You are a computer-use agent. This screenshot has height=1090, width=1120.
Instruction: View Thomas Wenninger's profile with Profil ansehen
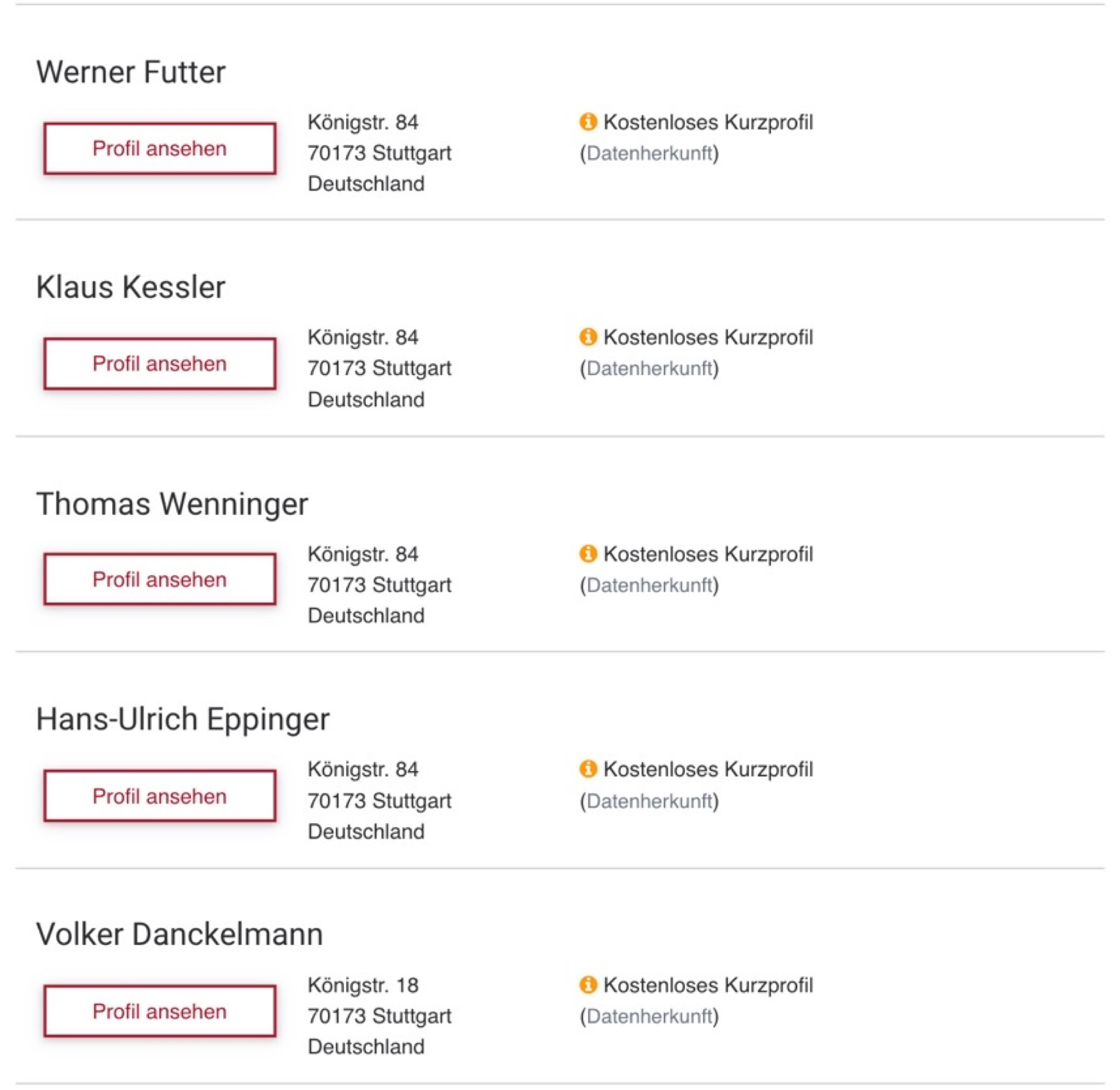pos(160,580)
